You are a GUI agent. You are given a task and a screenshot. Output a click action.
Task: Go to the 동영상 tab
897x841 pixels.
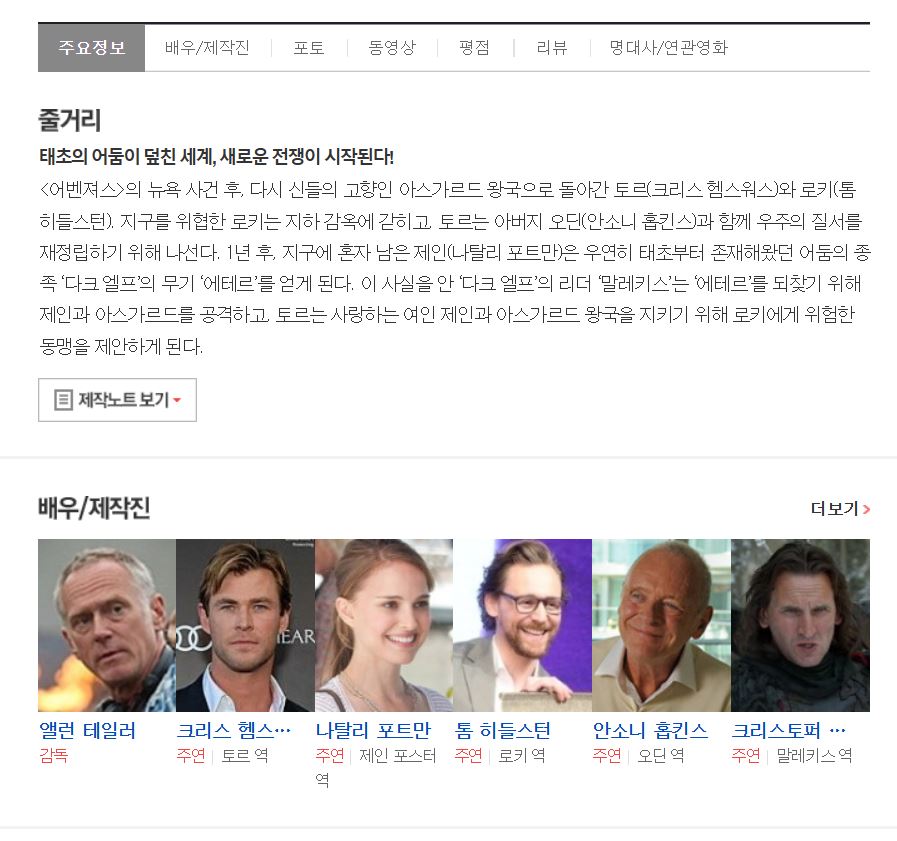(x=392, y=47)
